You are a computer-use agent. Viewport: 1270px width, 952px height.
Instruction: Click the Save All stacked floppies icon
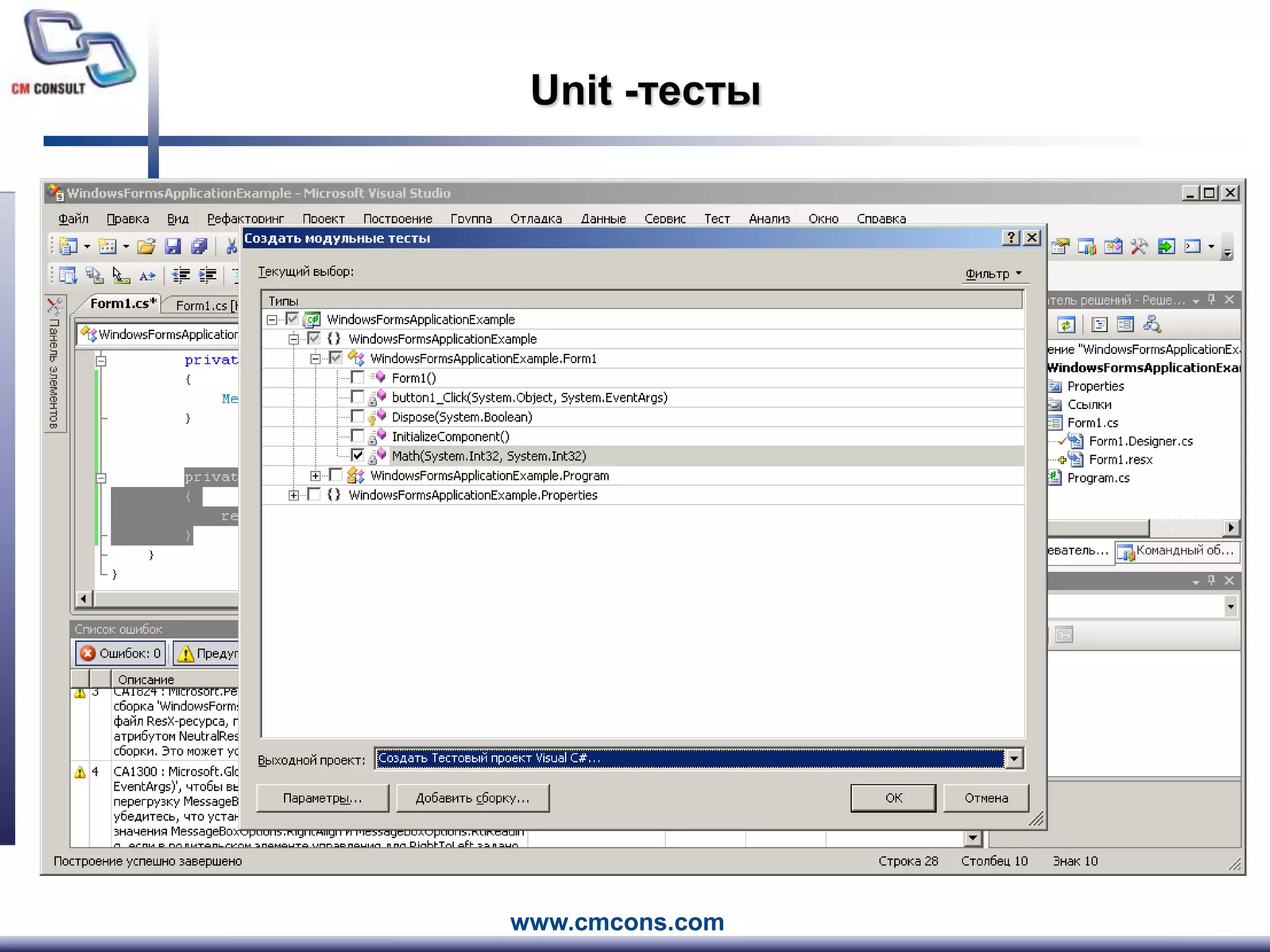tap(199, 246)
